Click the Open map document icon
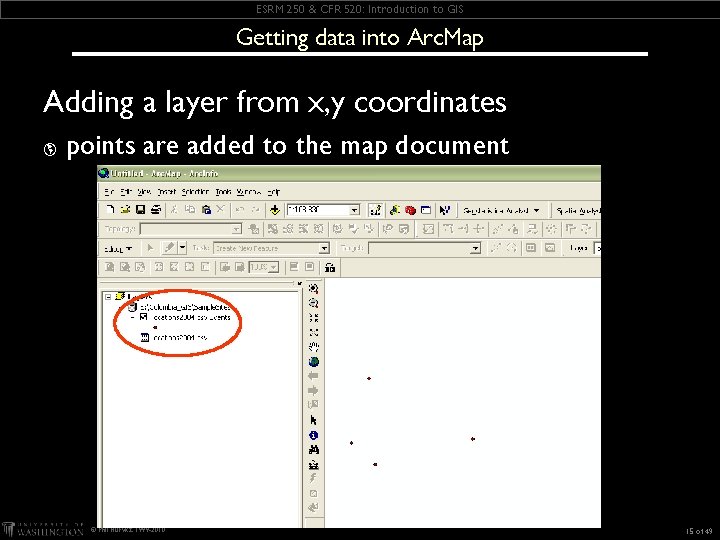The width and height of the screenshot is (720, 540). click(125, 210)
